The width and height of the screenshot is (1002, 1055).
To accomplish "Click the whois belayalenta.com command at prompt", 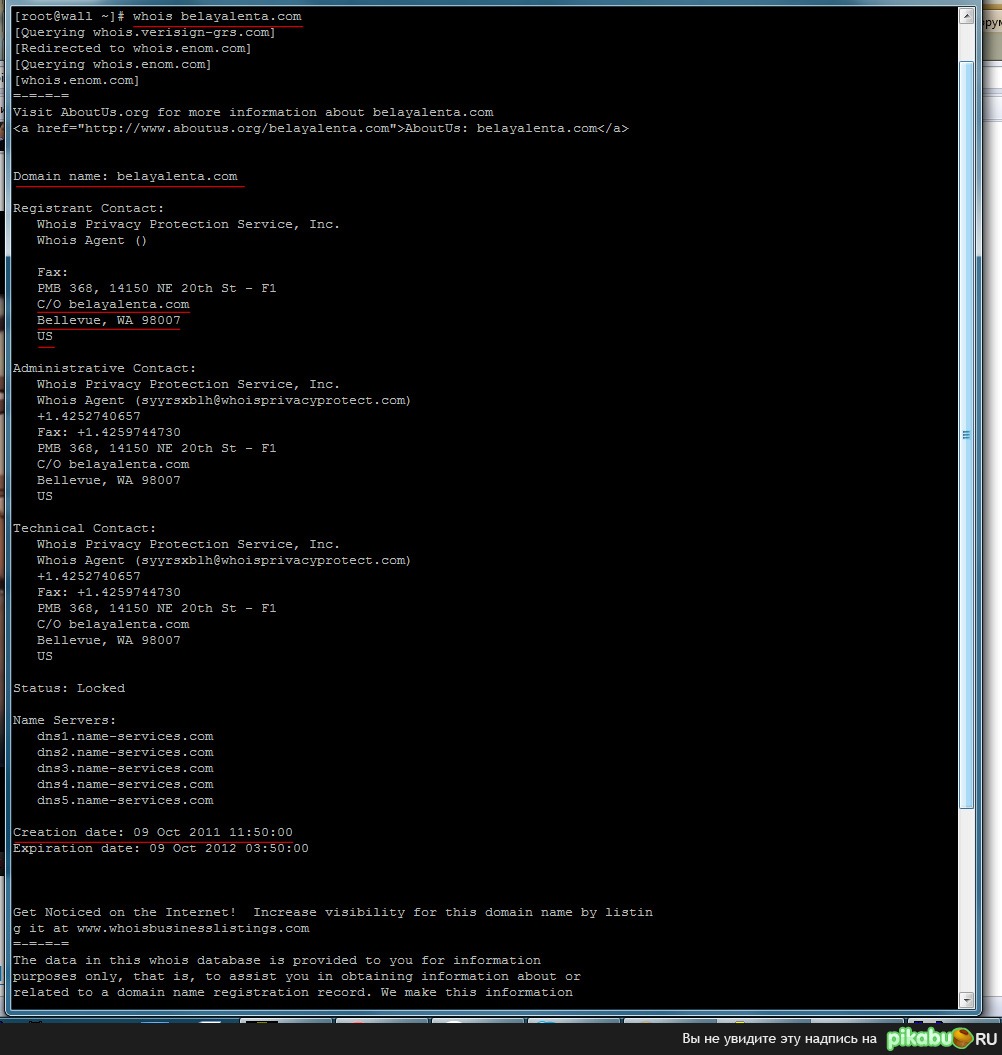I will click(216, 17).
